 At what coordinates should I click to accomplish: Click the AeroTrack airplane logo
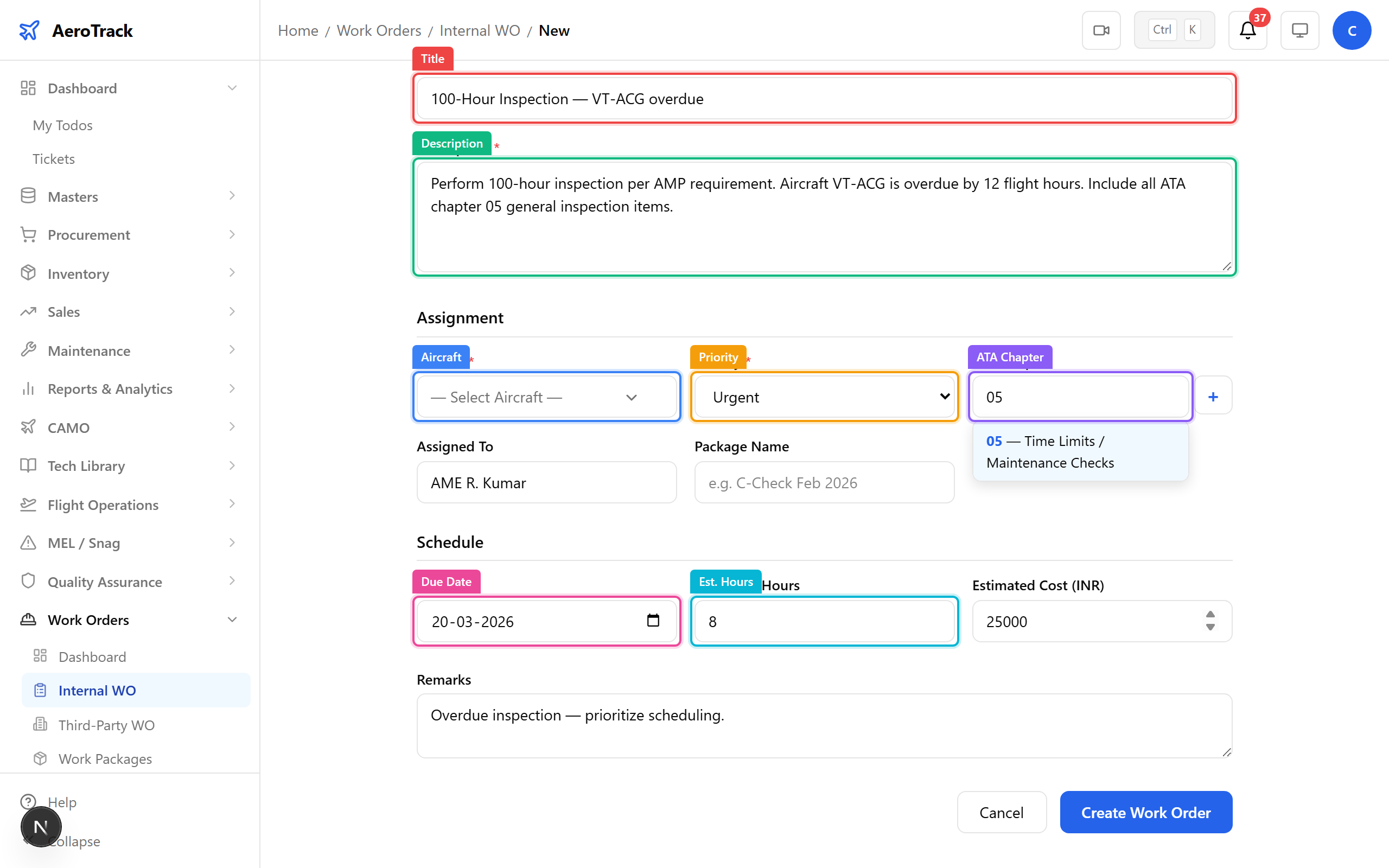[x=29, y=30]
